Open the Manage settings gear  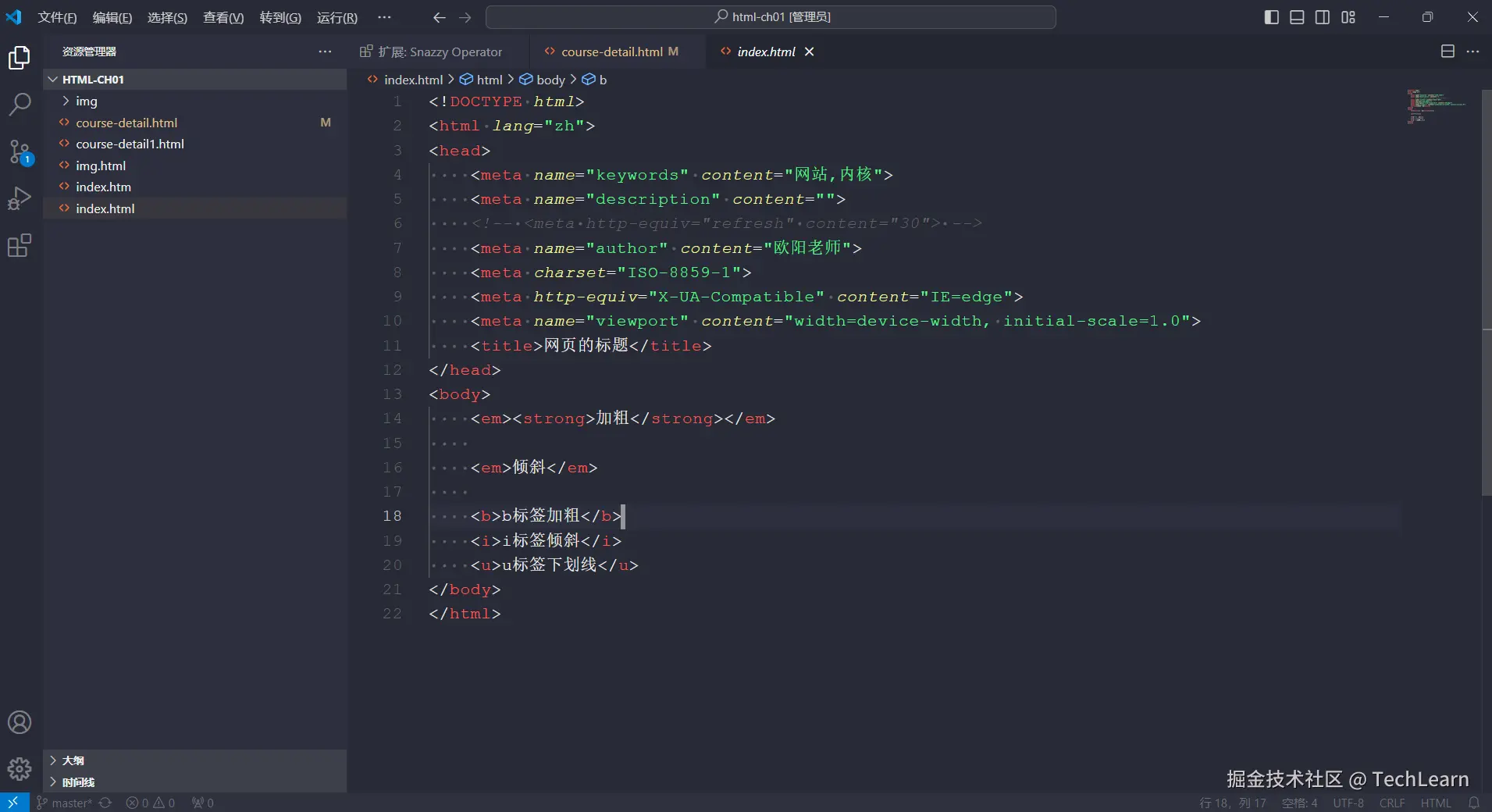[x=20, y=769]
